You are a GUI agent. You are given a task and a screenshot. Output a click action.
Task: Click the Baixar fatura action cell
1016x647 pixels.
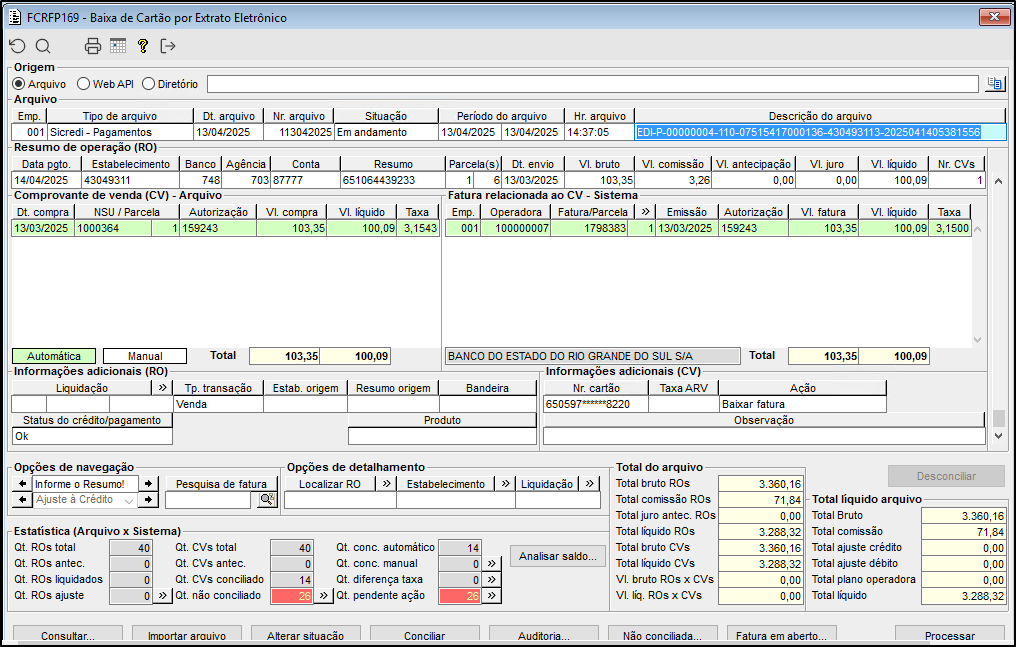803,404
